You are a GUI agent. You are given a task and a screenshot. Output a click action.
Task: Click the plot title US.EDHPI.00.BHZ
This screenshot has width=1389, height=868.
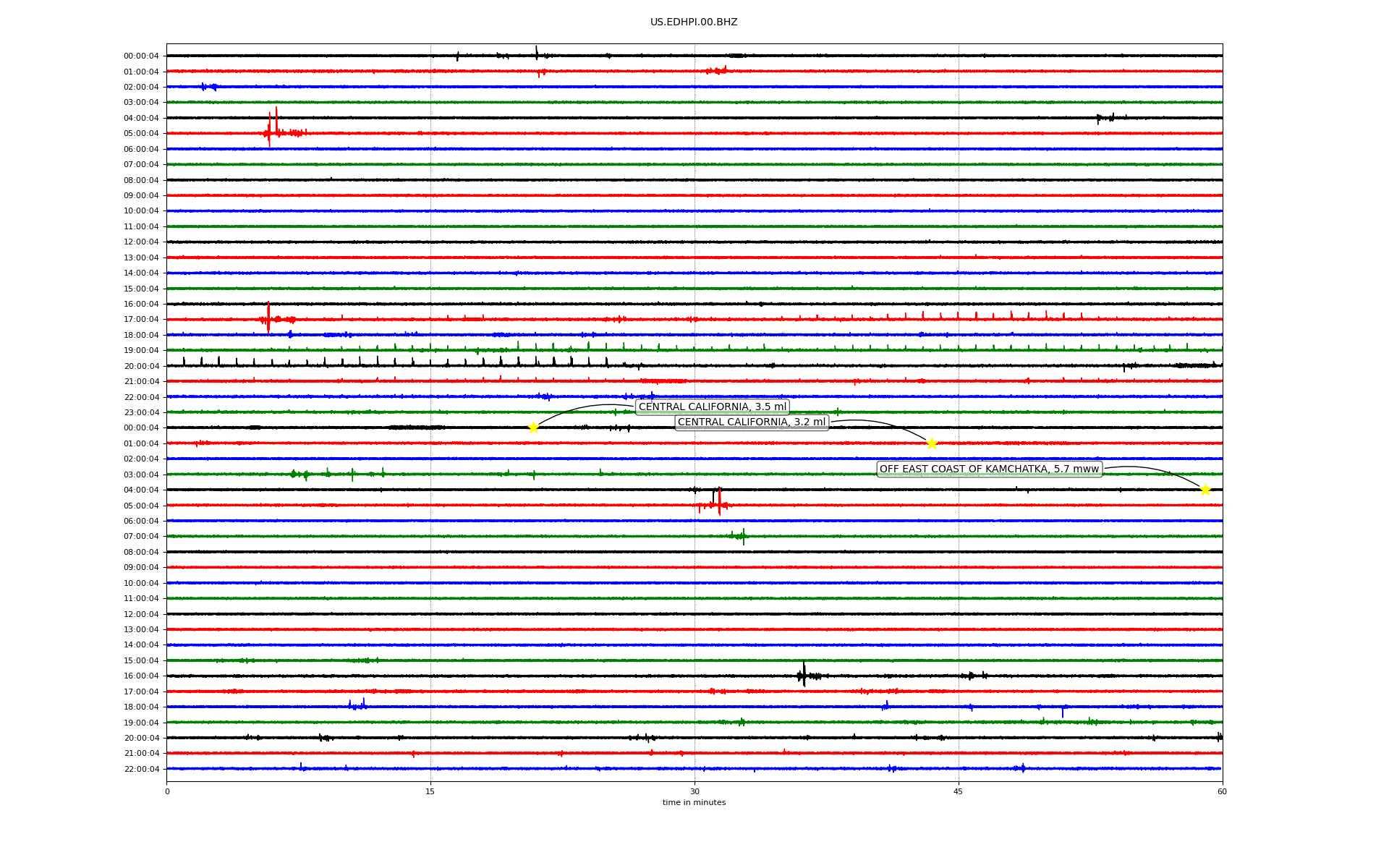pyautogui.click(x=693, y=22)
